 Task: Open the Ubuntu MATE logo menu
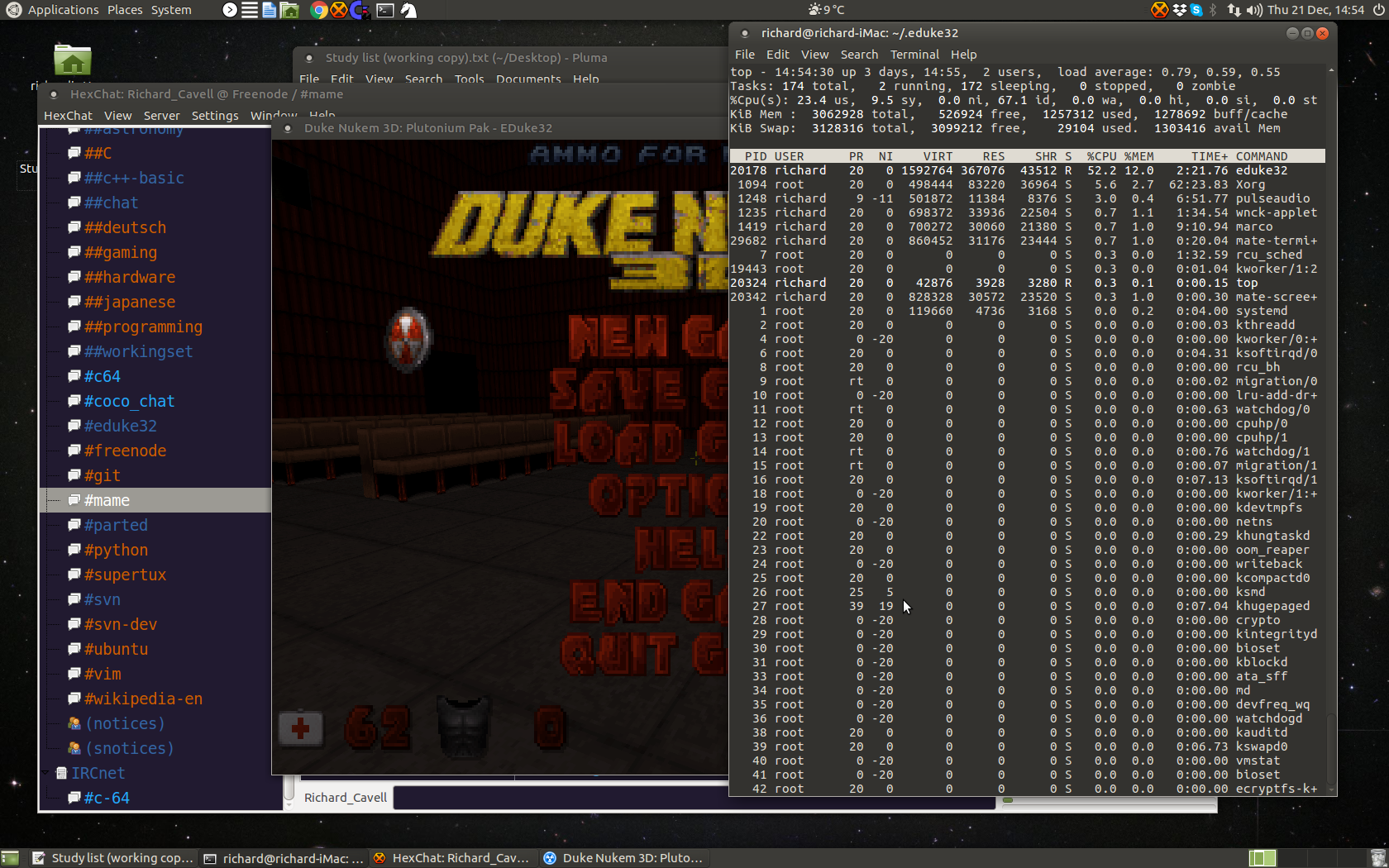click(13, 10)
